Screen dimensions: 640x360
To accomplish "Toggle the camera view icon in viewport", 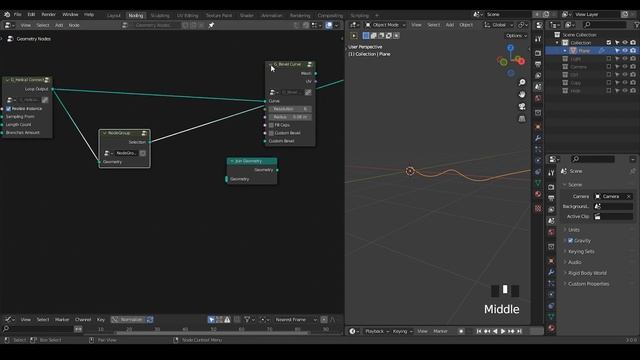I will coord(522,107).
